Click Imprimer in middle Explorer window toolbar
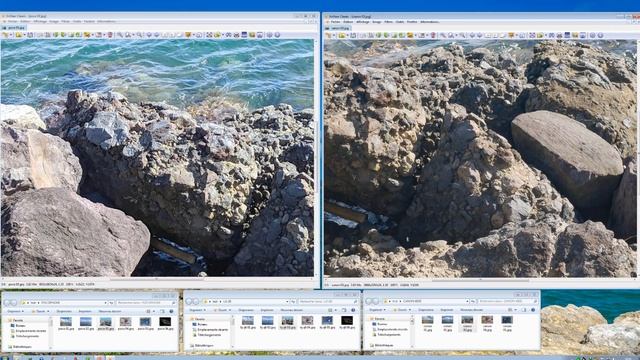 (x=267, y=310)
